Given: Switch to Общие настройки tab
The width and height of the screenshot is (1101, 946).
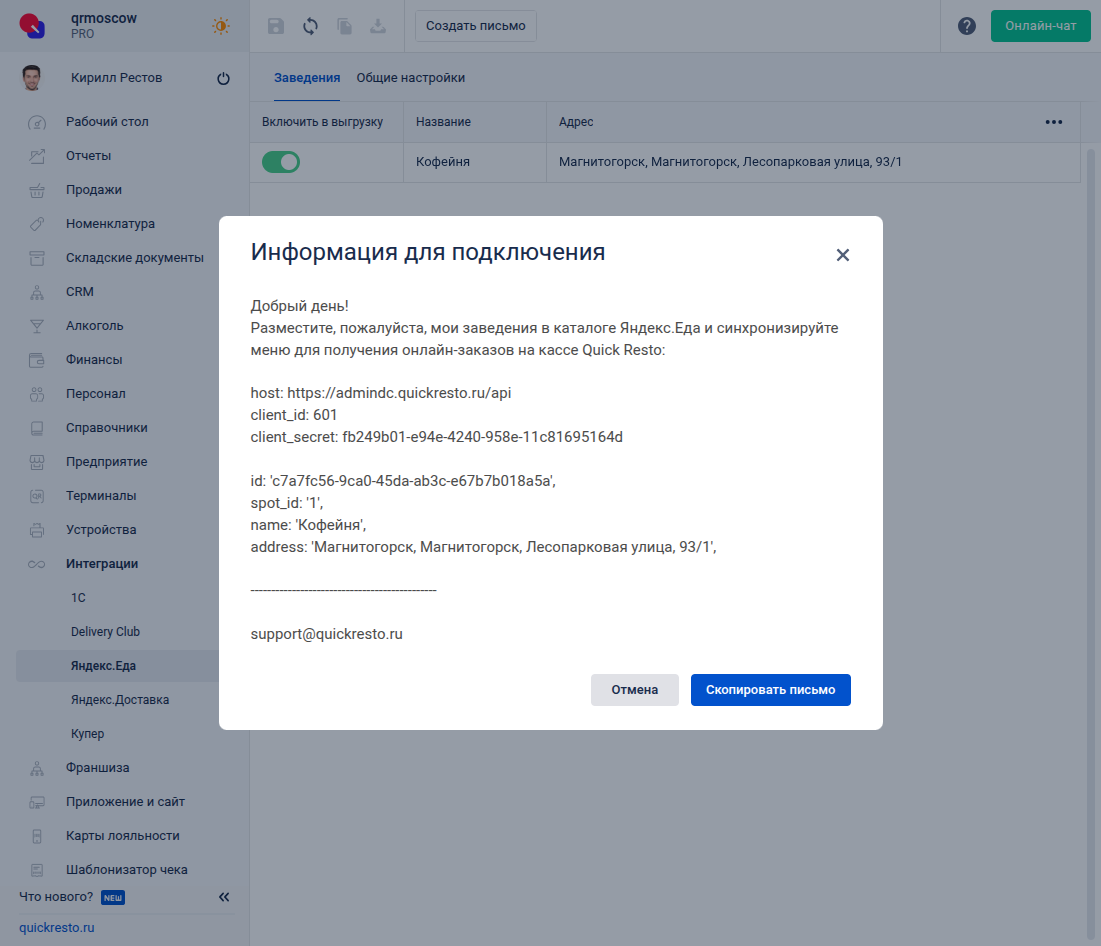Looking at the screenshot, I should coord(410,78).
